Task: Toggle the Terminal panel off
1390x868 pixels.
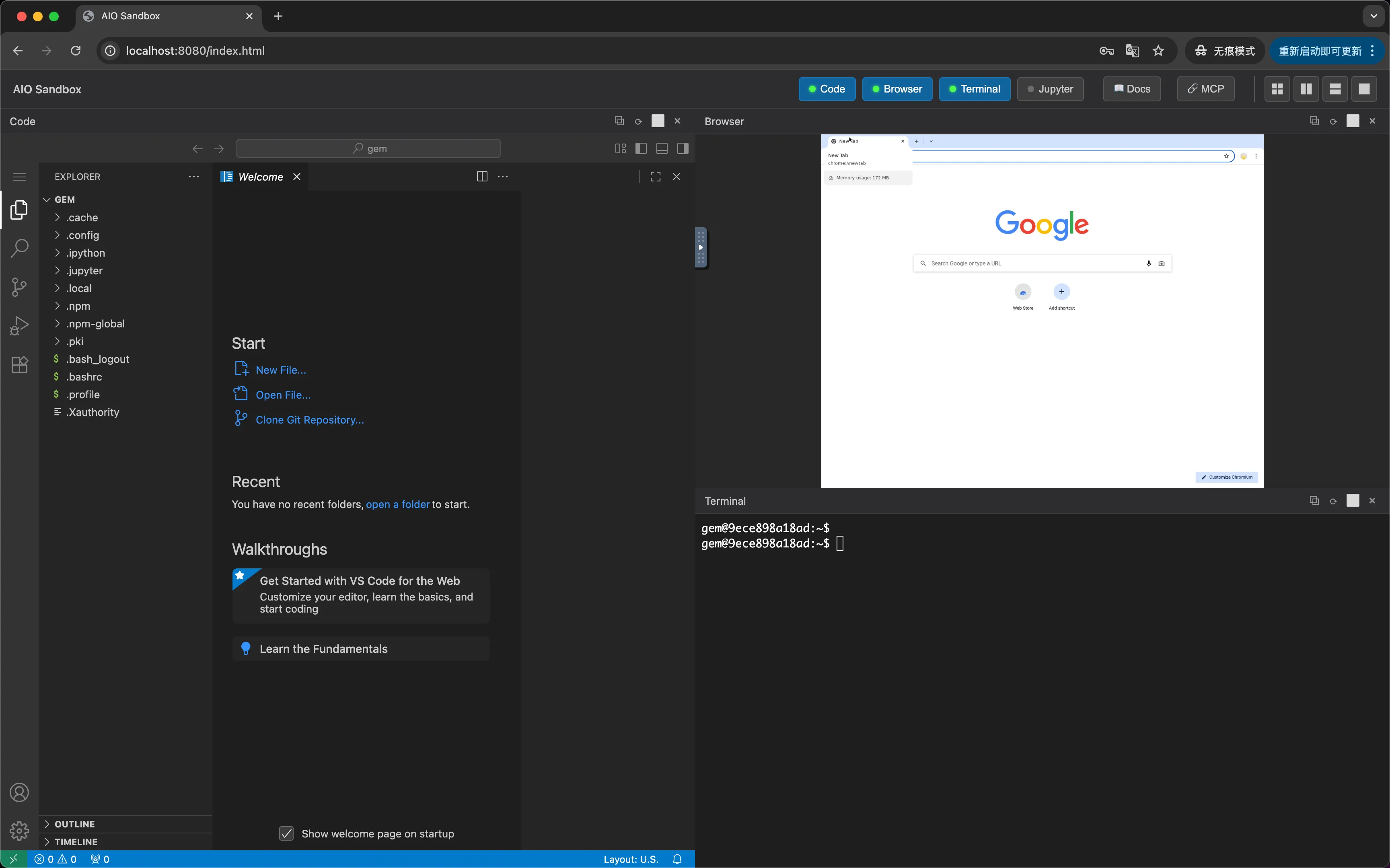Action: coord(974,89)
